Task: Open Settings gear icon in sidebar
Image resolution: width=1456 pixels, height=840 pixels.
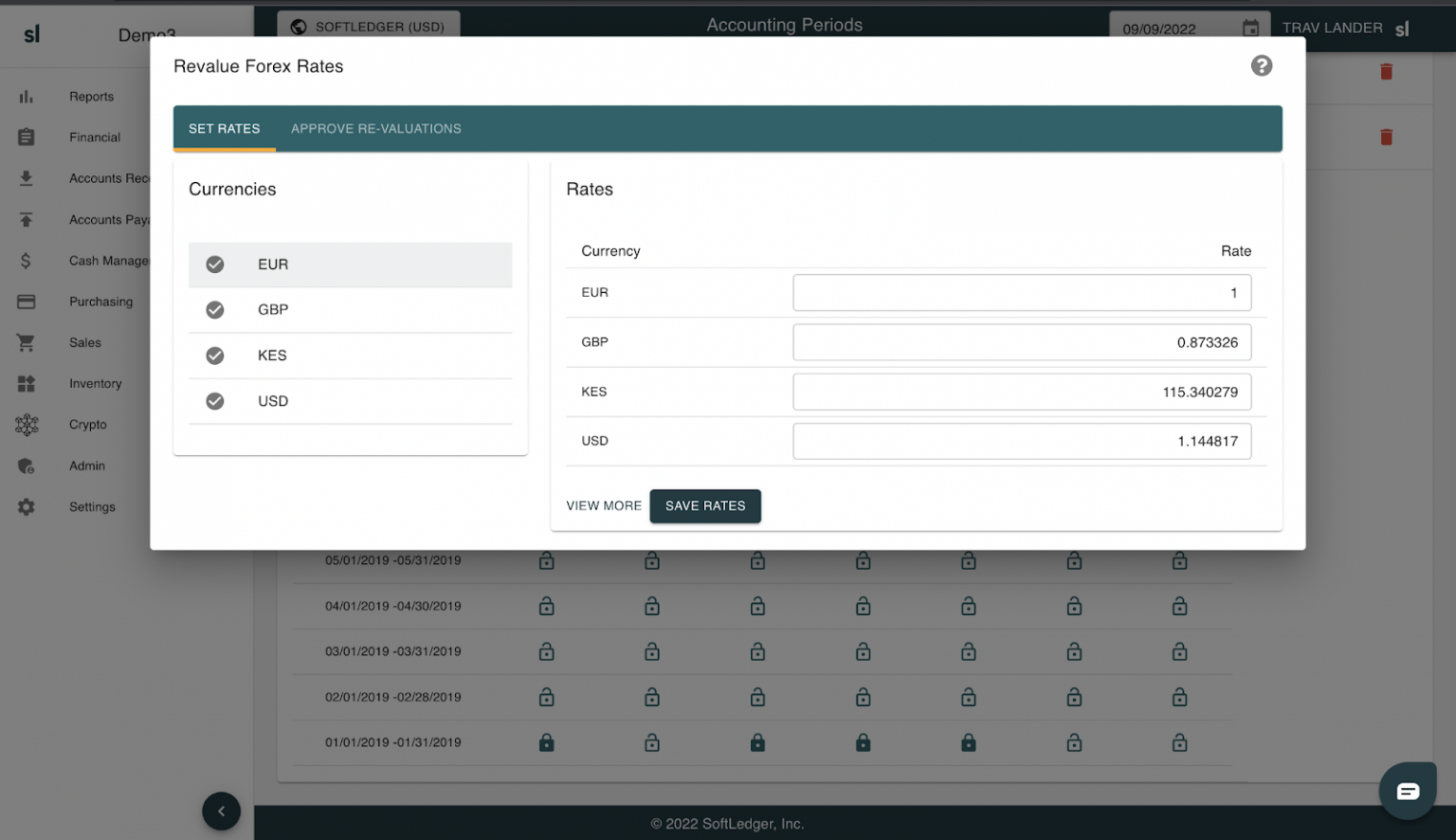Action: coord(27,507)
